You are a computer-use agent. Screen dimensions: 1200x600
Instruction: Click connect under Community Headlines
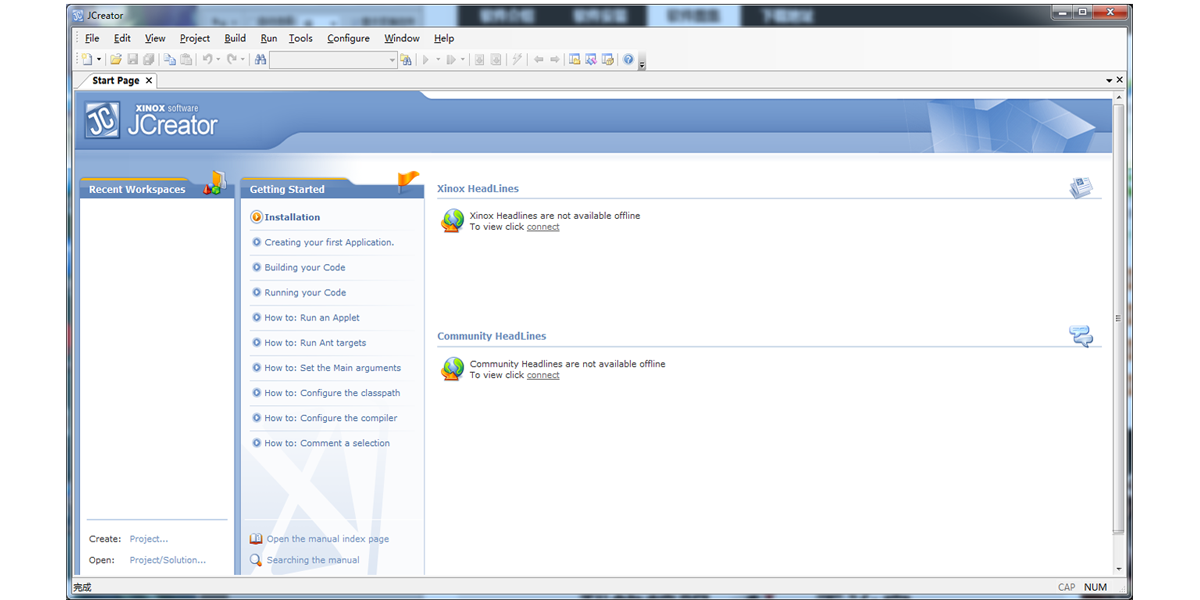click(543, 375)
